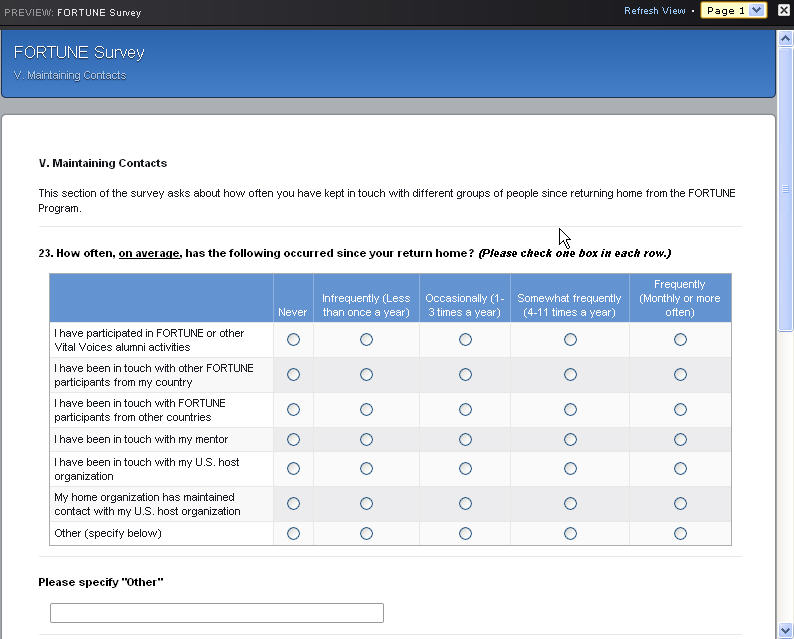This screenshot has width=794, height=639.
Task: Choose Never for home organization maintained contact
Action: coord(293,504)
